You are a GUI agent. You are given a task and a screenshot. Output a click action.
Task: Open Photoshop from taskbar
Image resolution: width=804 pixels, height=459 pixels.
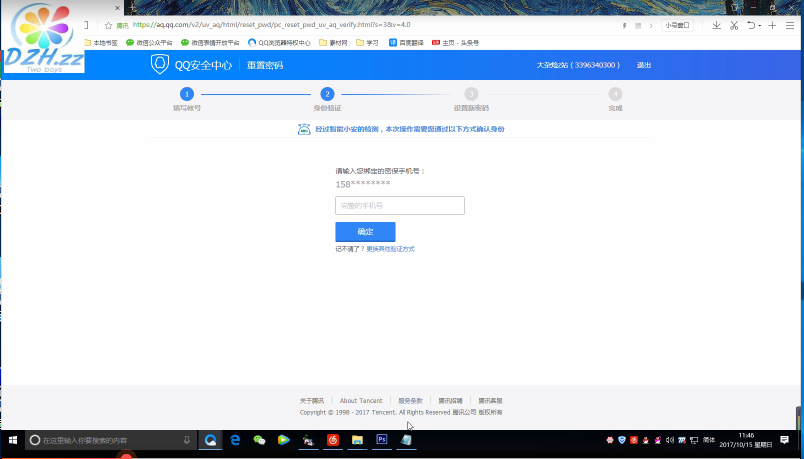point(381,440)
